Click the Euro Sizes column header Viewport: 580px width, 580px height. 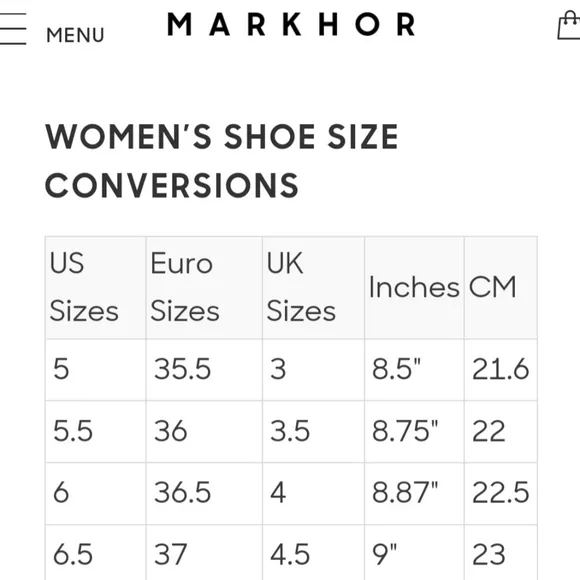click(204, 287)
